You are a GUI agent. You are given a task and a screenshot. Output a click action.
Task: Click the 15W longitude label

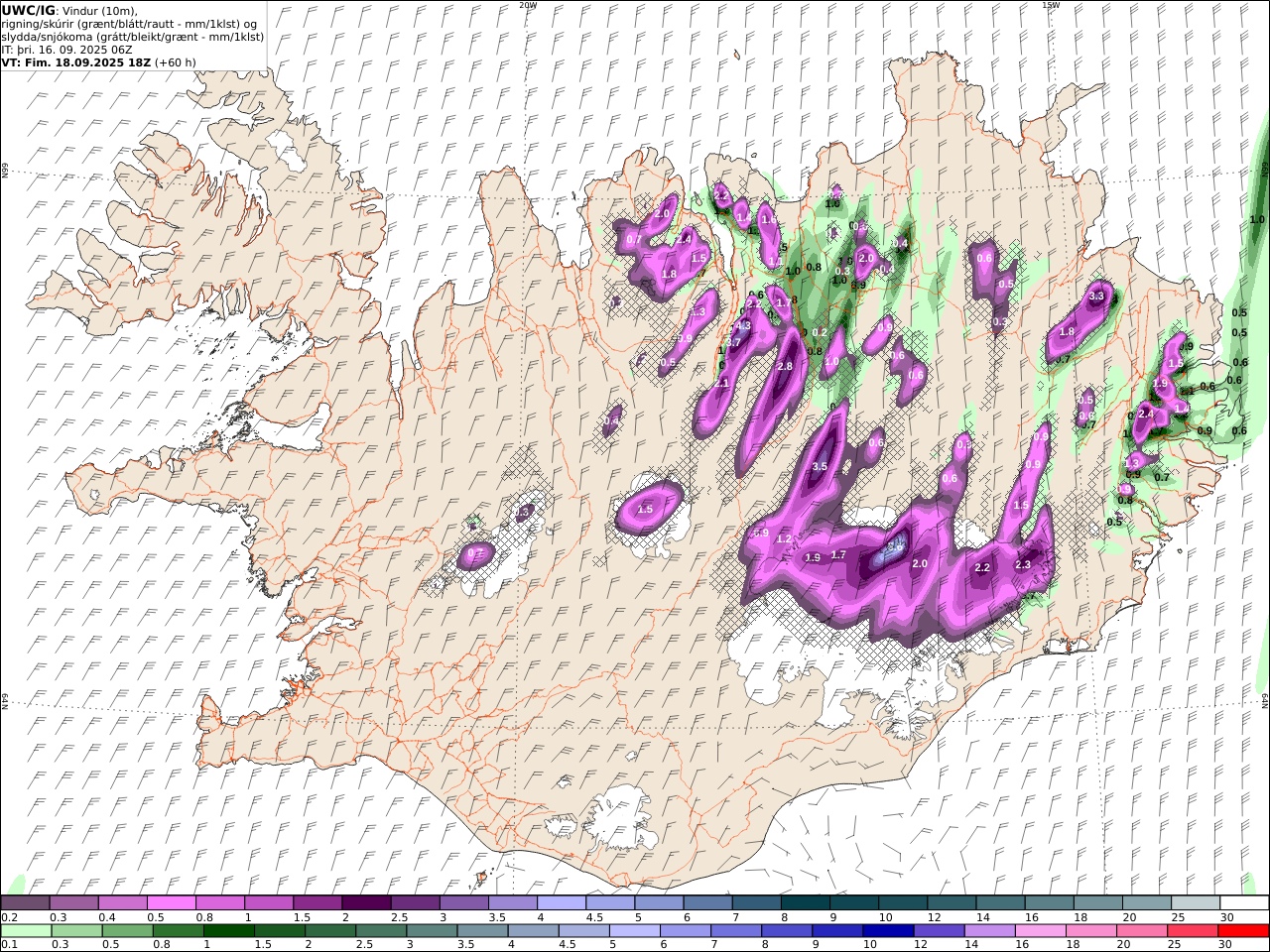[1051, 5]
